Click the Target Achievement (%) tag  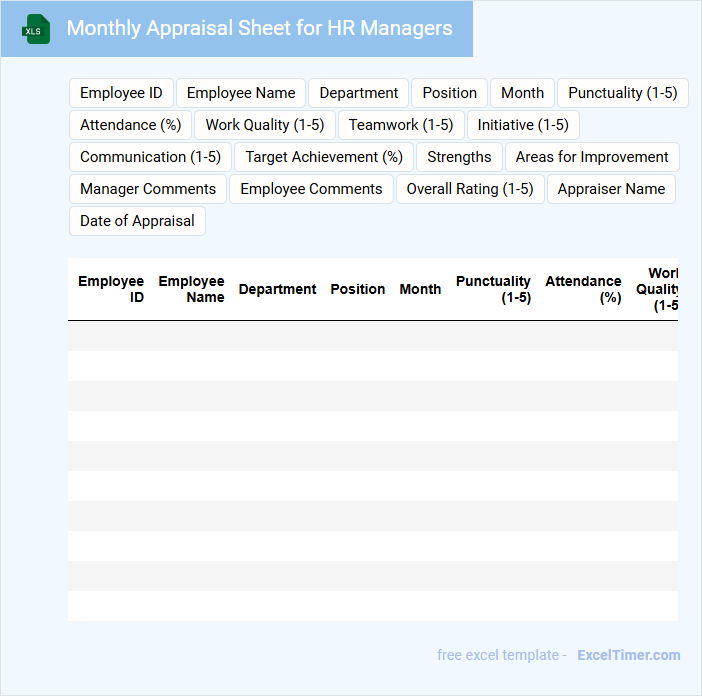tap(324, 157)
